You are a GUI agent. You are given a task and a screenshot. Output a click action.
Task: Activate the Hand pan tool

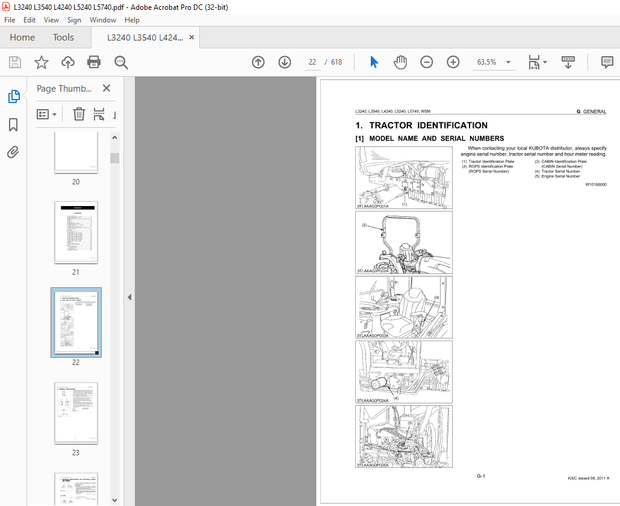click(x=400, y=62)
